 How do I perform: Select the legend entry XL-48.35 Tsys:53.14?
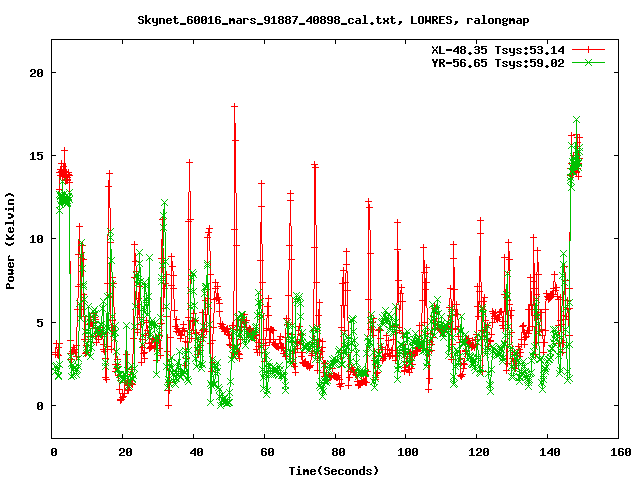pos(498,50)
